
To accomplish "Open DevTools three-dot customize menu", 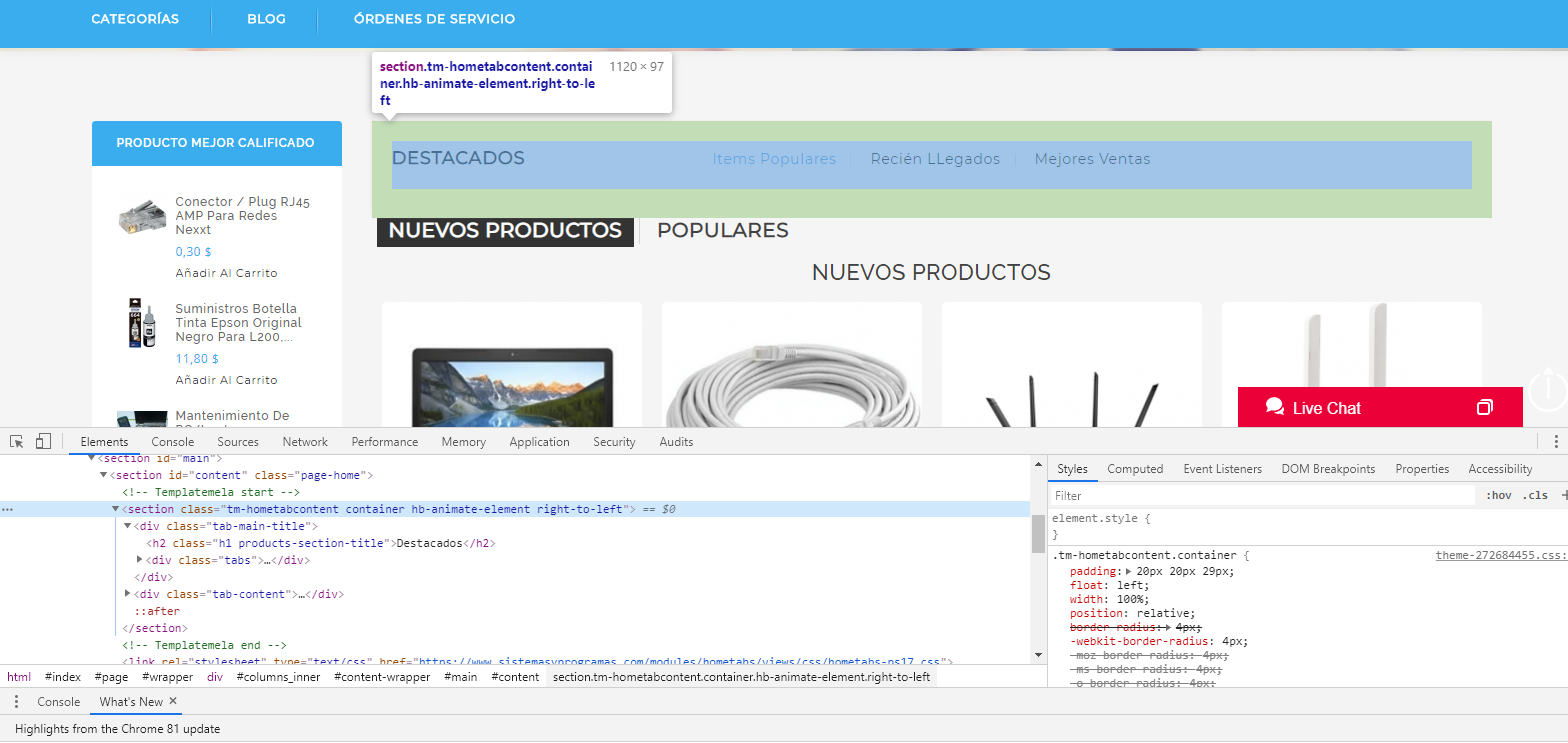I will coord(1555,442).
